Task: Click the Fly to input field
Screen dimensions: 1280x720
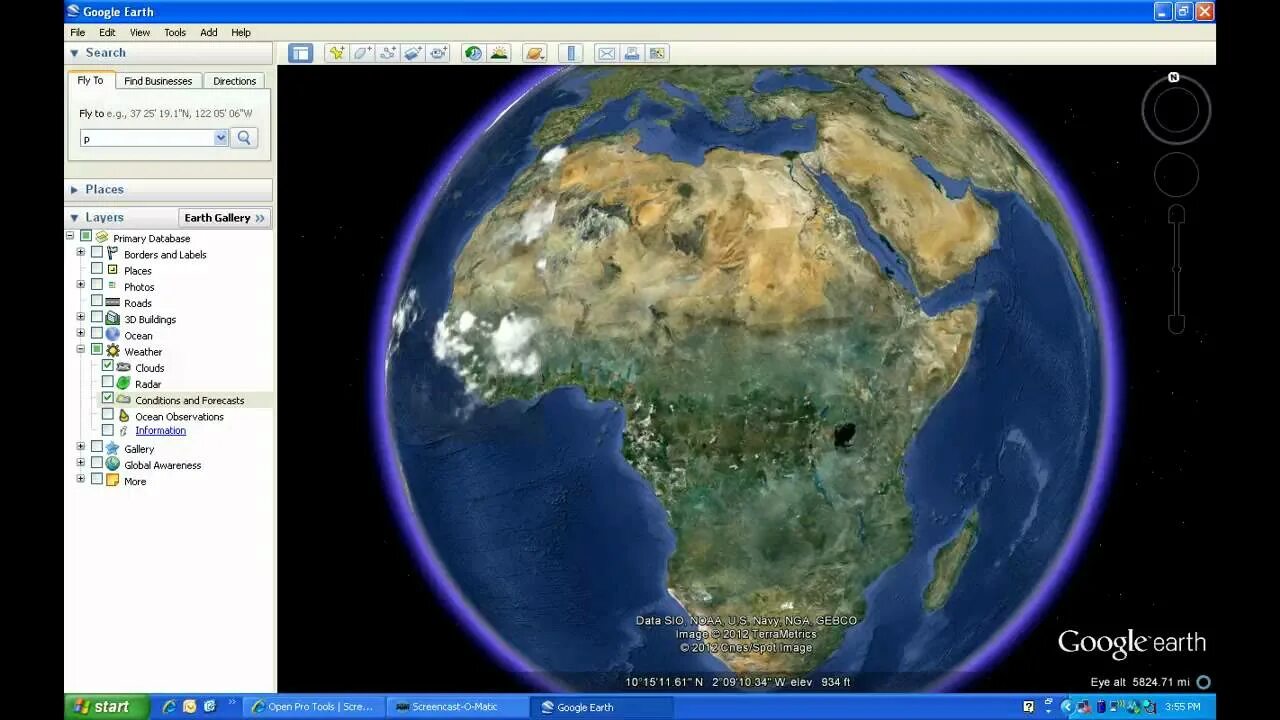Action: (x=147, y=138)
